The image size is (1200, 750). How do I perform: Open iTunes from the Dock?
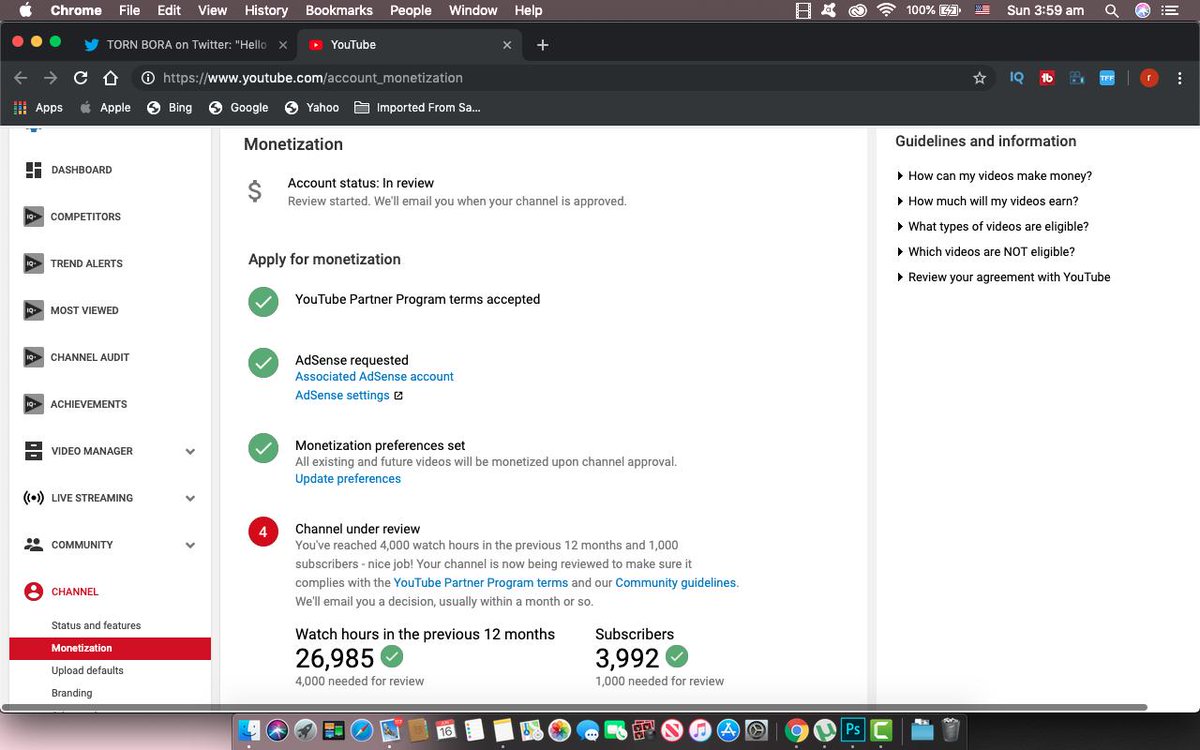[x=700, y=730]
